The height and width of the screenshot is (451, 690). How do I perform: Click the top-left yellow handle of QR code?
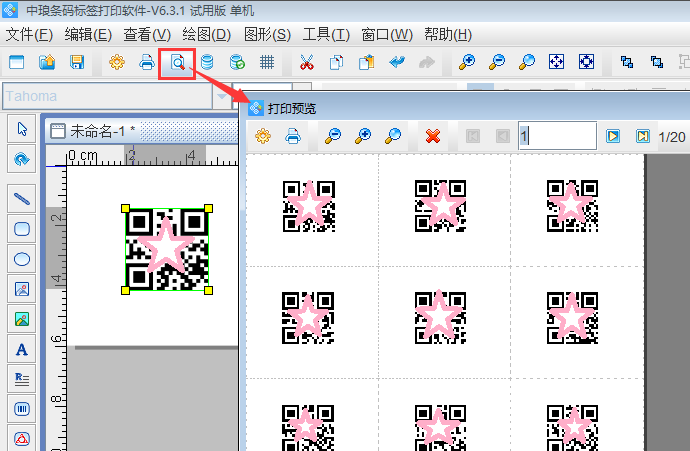click(x=125, y=209)
